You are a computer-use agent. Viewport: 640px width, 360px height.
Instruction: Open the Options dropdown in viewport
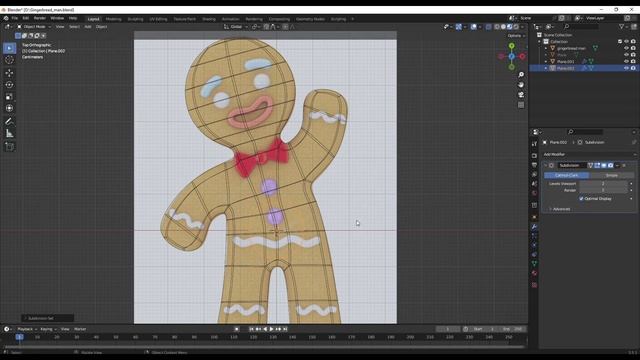516,36
